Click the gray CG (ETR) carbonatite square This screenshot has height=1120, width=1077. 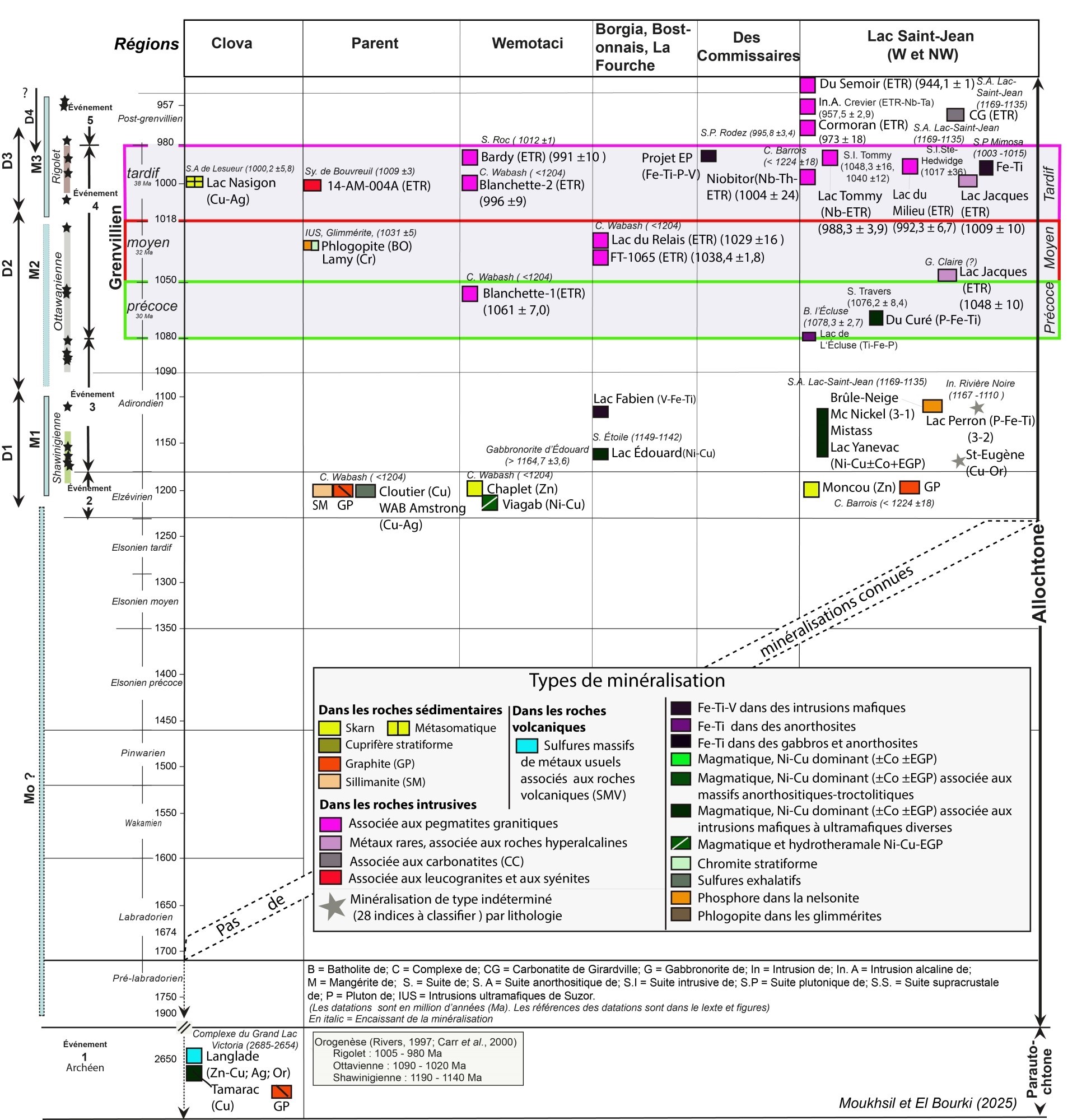tap(955, 114)
